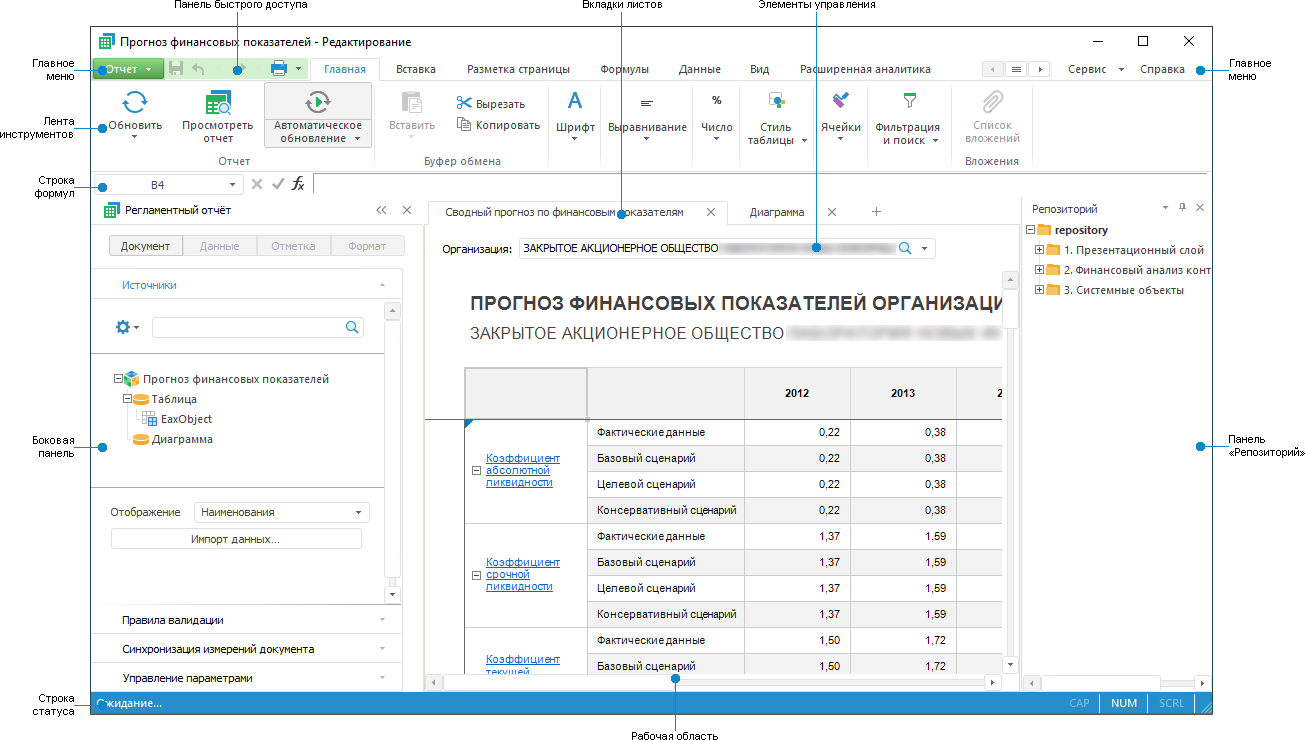Viewport: 1305px width, 740px height.
Task: Click the fx insert function icon
Action: pyautogui.click(x=298, y=184)
